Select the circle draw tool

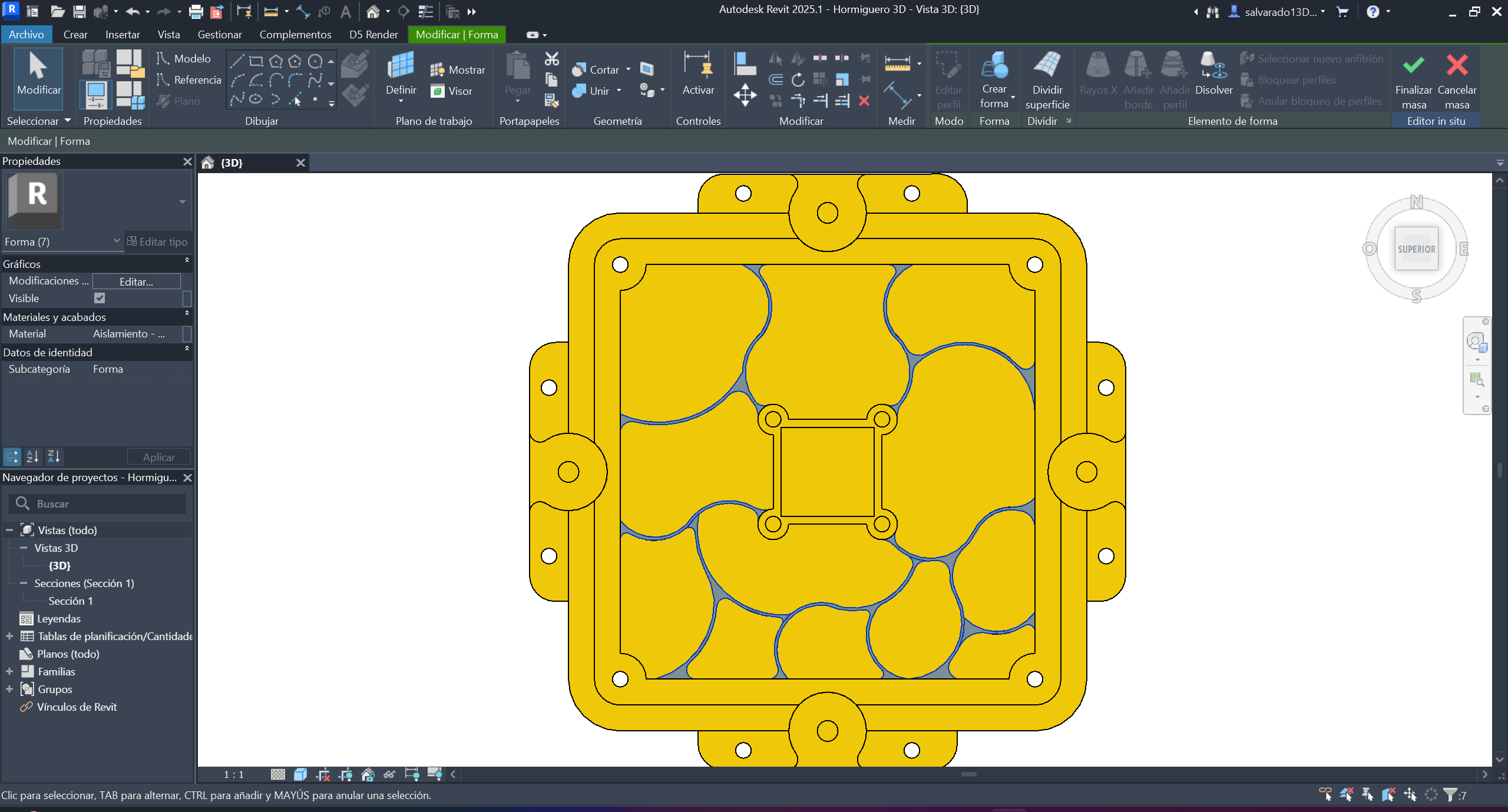tap(315, 61)
